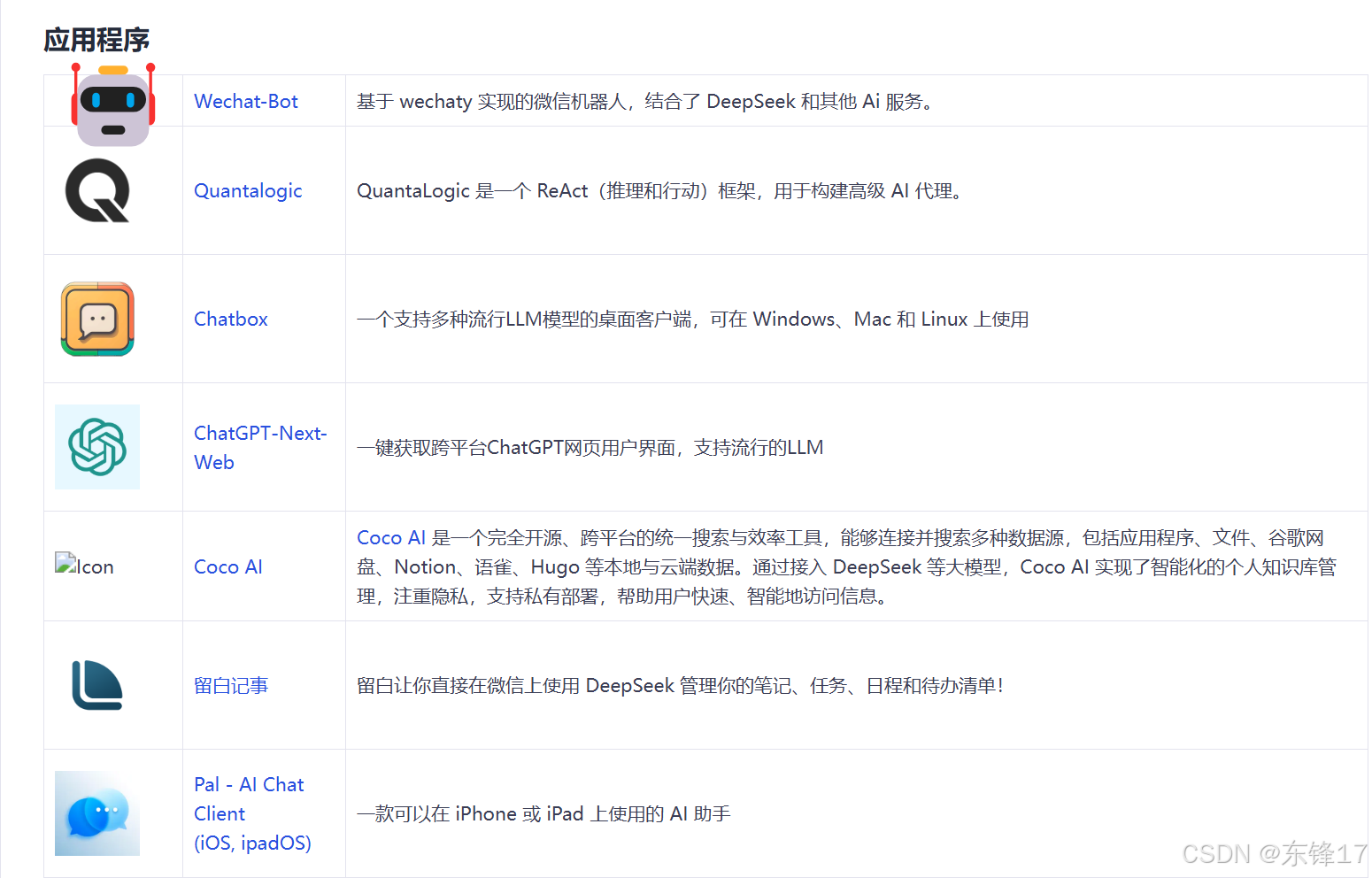1372x878 pixels.
Task: Open the Wechat-Bot link
Action: coord(246,101)
